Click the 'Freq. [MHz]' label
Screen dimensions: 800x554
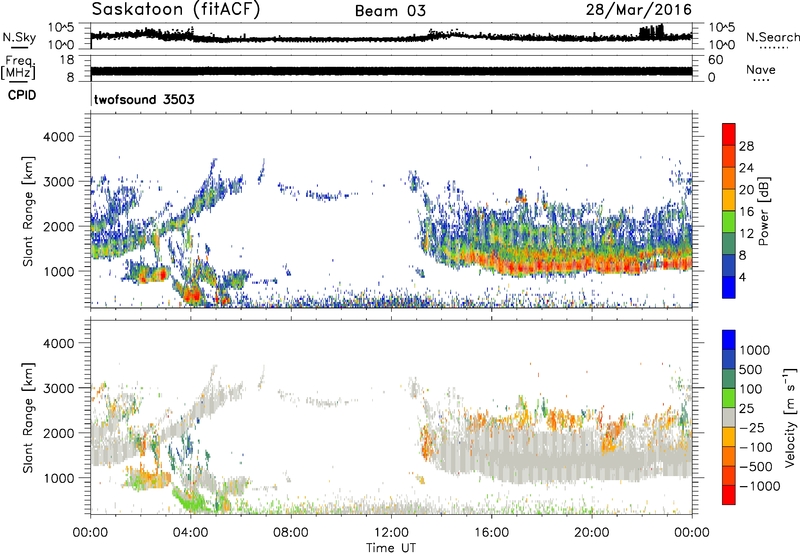tap(18, 68)
